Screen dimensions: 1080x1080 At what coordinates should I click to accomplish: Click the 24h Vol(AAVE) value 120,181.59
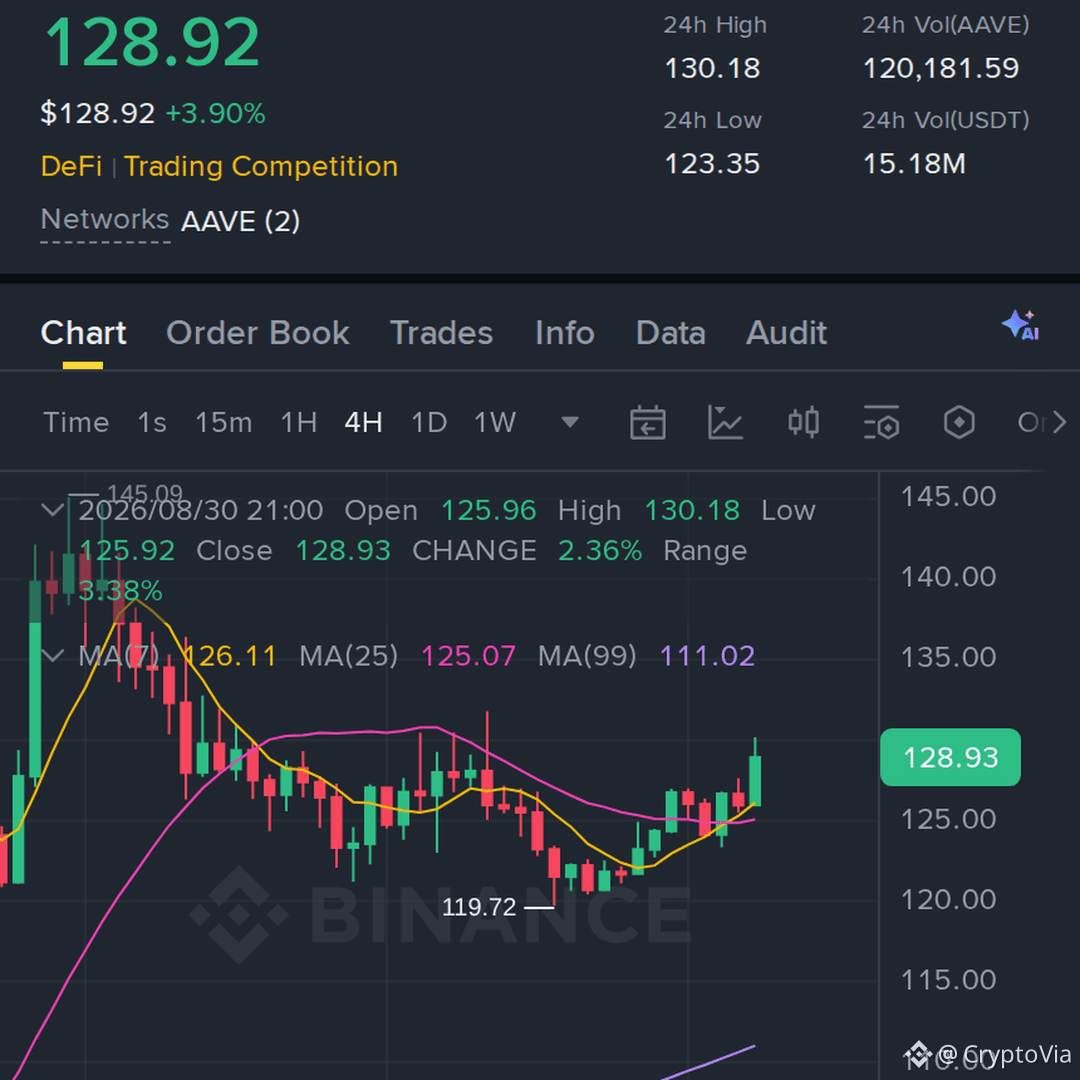point(941,68)
